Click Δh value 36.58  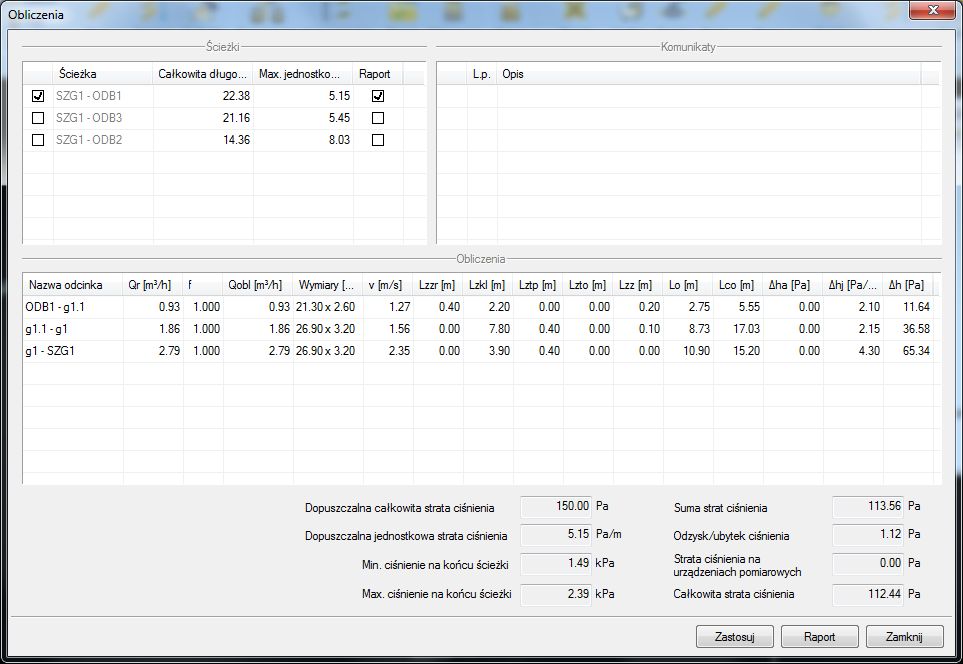point(916,329)
